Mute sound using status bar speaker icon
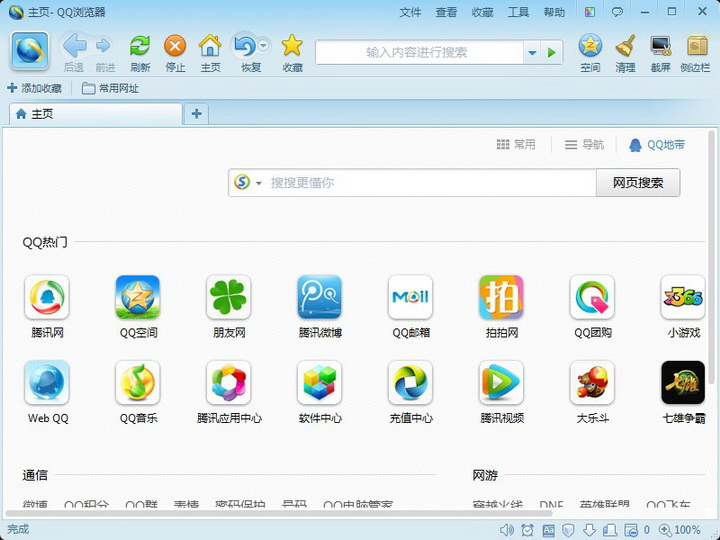 tap(507, 530)
